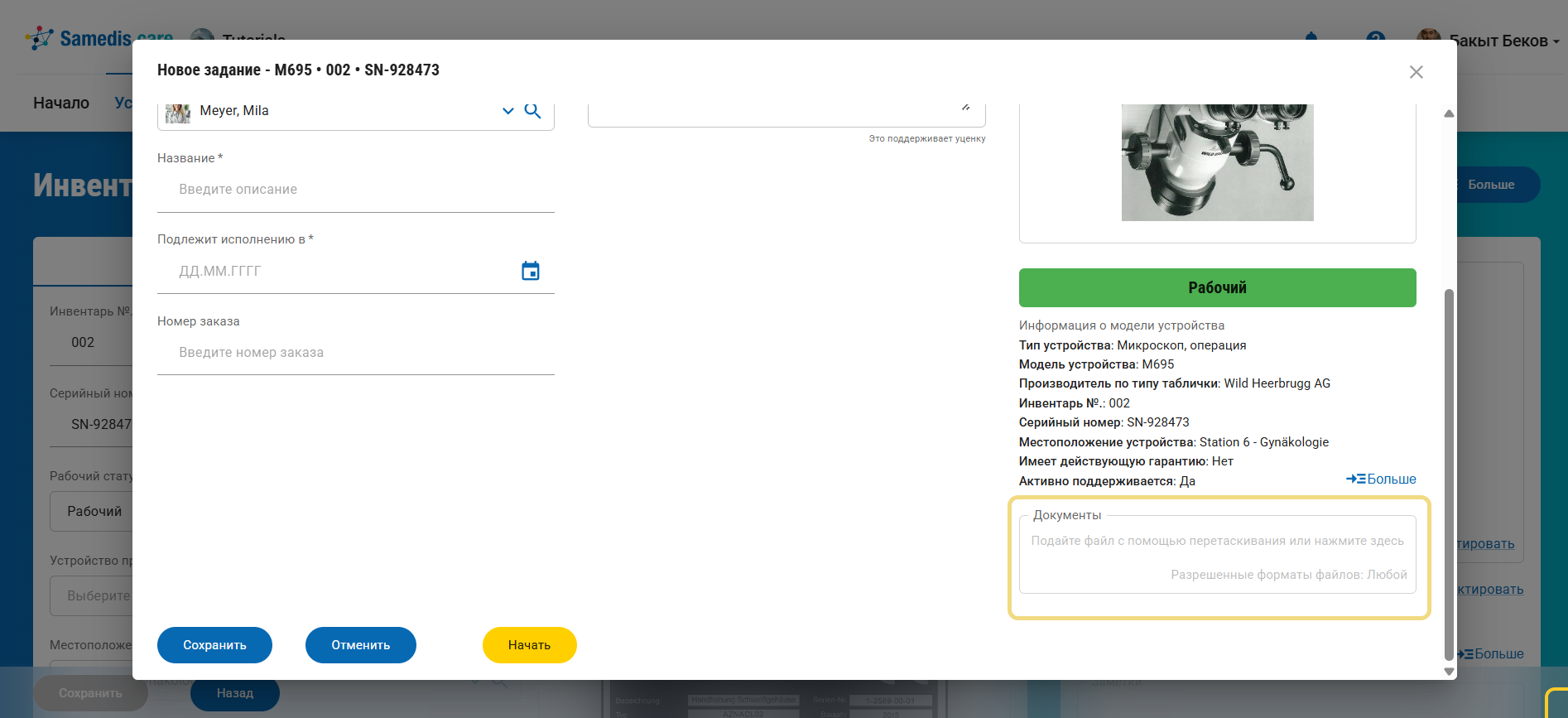Expand more device info via Больше link
Viewport: 1568px width, 718px height.
click(x=1381, y=479)
